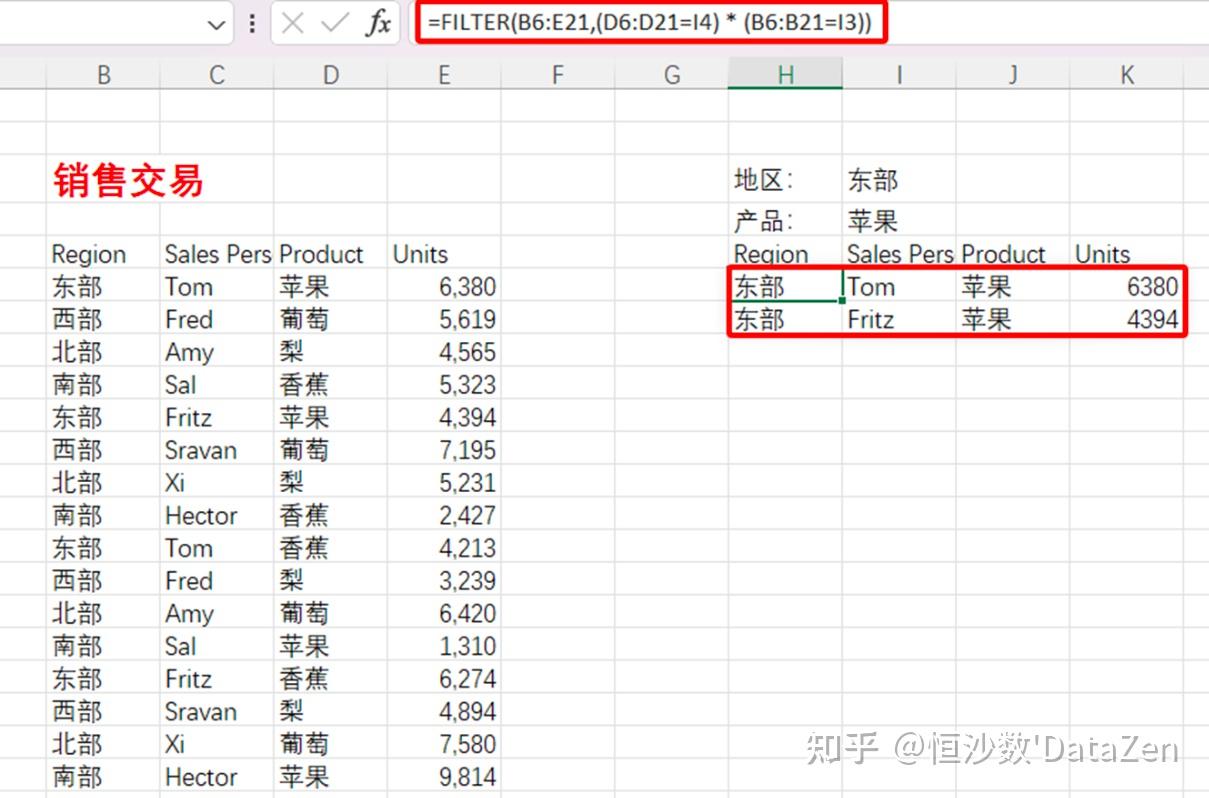Open the Name Box dropdown arrow
This screenshot has width=1209, height=798.
(217, 24)
